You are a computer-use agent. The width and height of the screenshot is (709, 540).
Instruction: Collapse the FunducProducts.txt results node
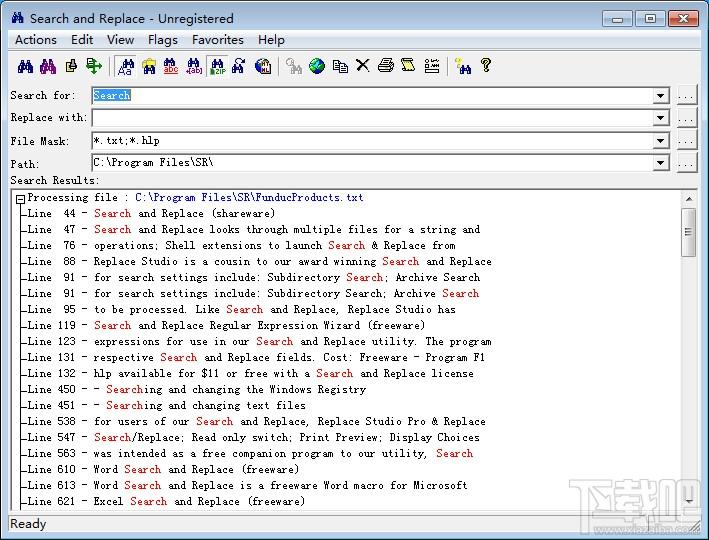(x=20, y=199)
